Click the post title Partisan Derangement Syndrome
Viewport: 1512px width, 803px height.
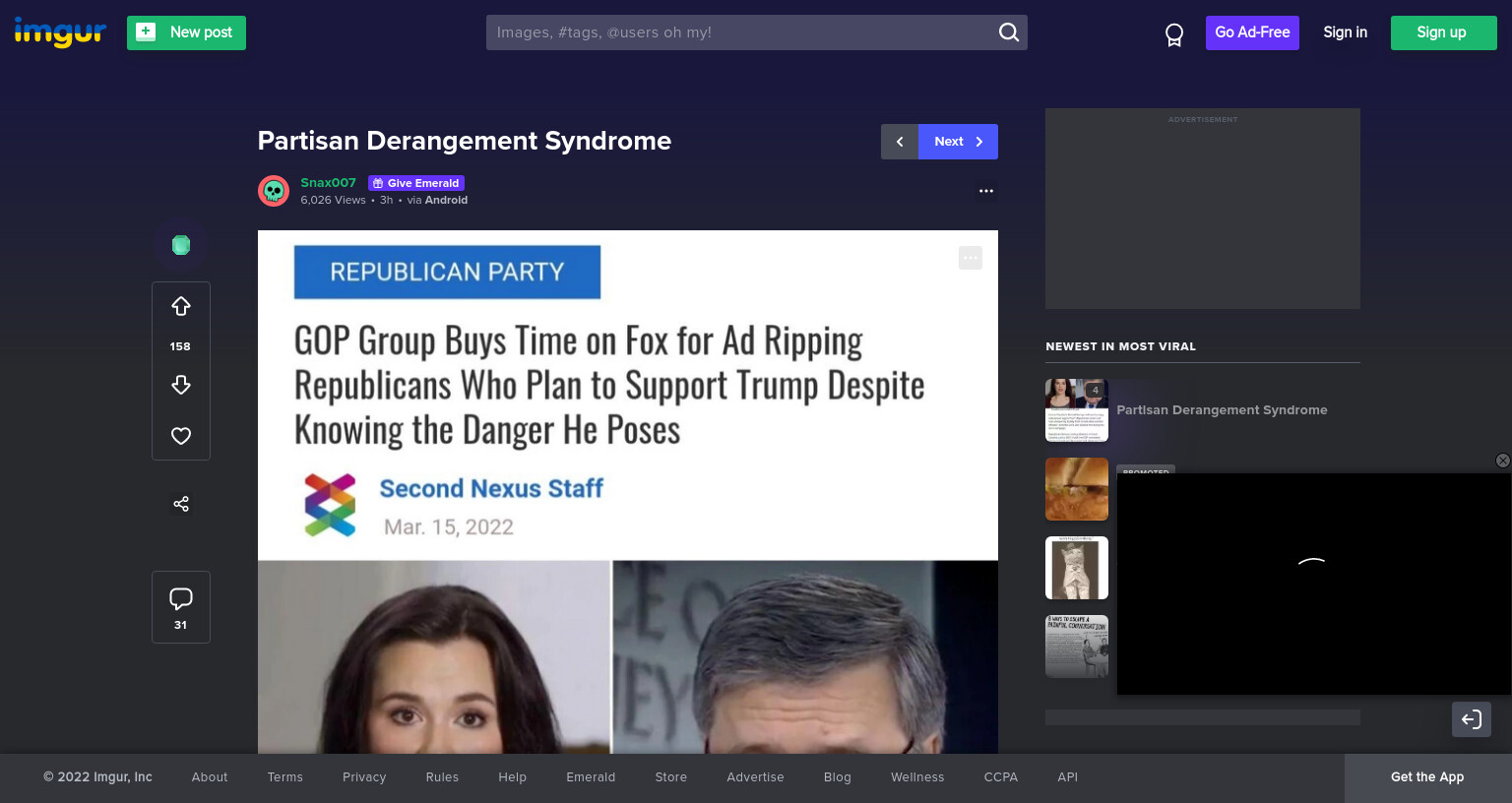click(x=465, y=141)
